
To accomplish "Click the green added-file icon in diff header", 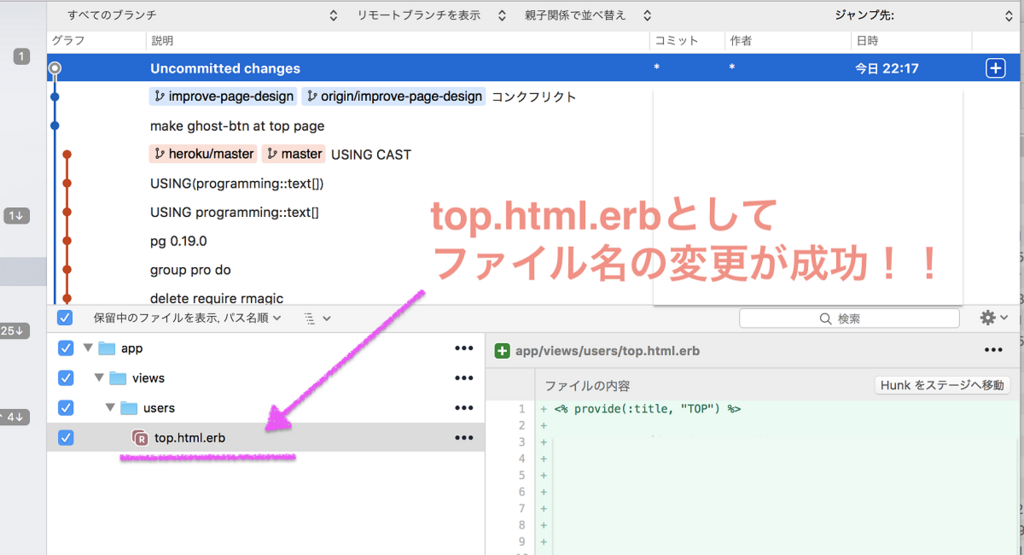I will 502,351.
